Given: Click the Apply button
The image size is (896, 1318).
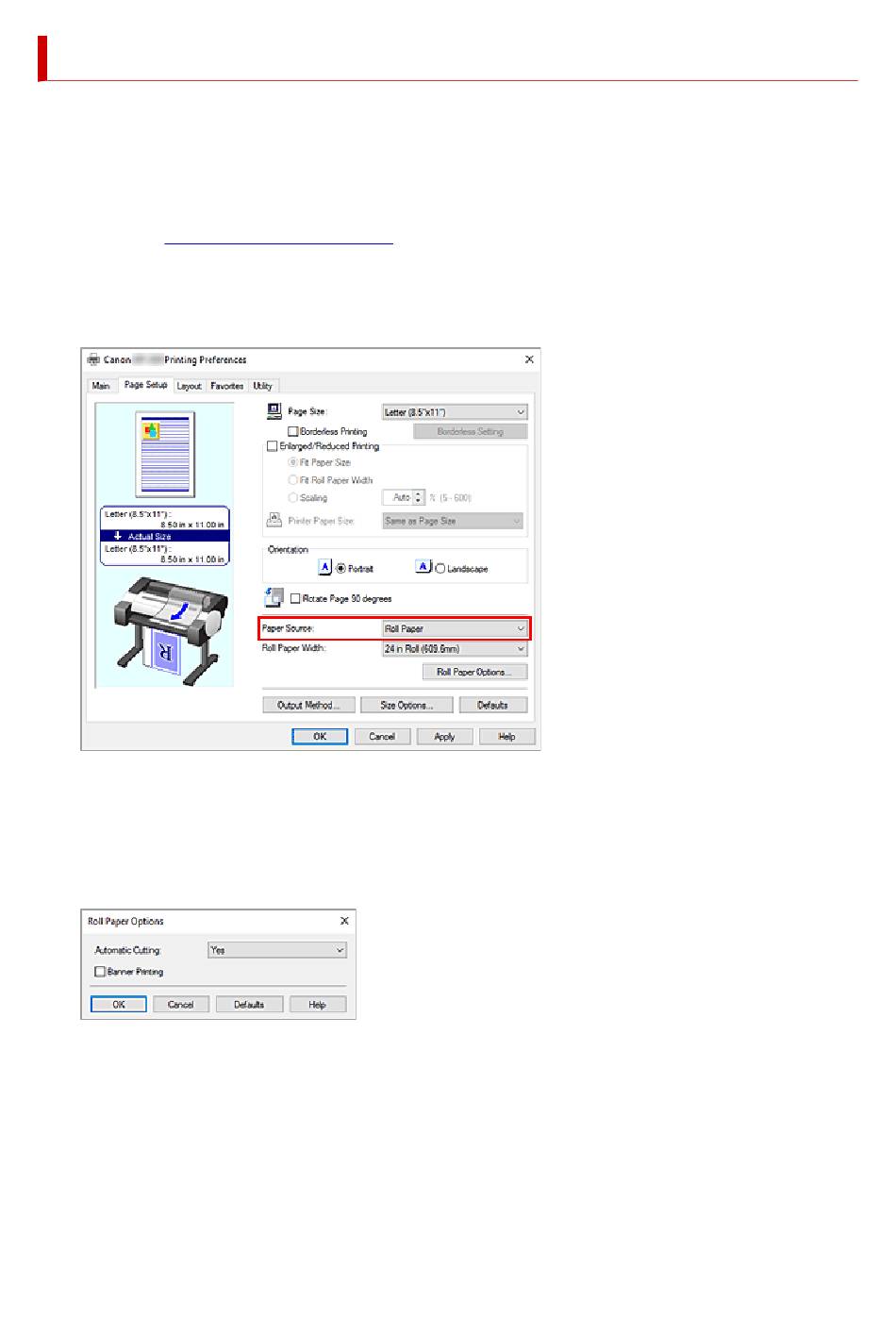Looking at the screenshot, I should (444, 737).
